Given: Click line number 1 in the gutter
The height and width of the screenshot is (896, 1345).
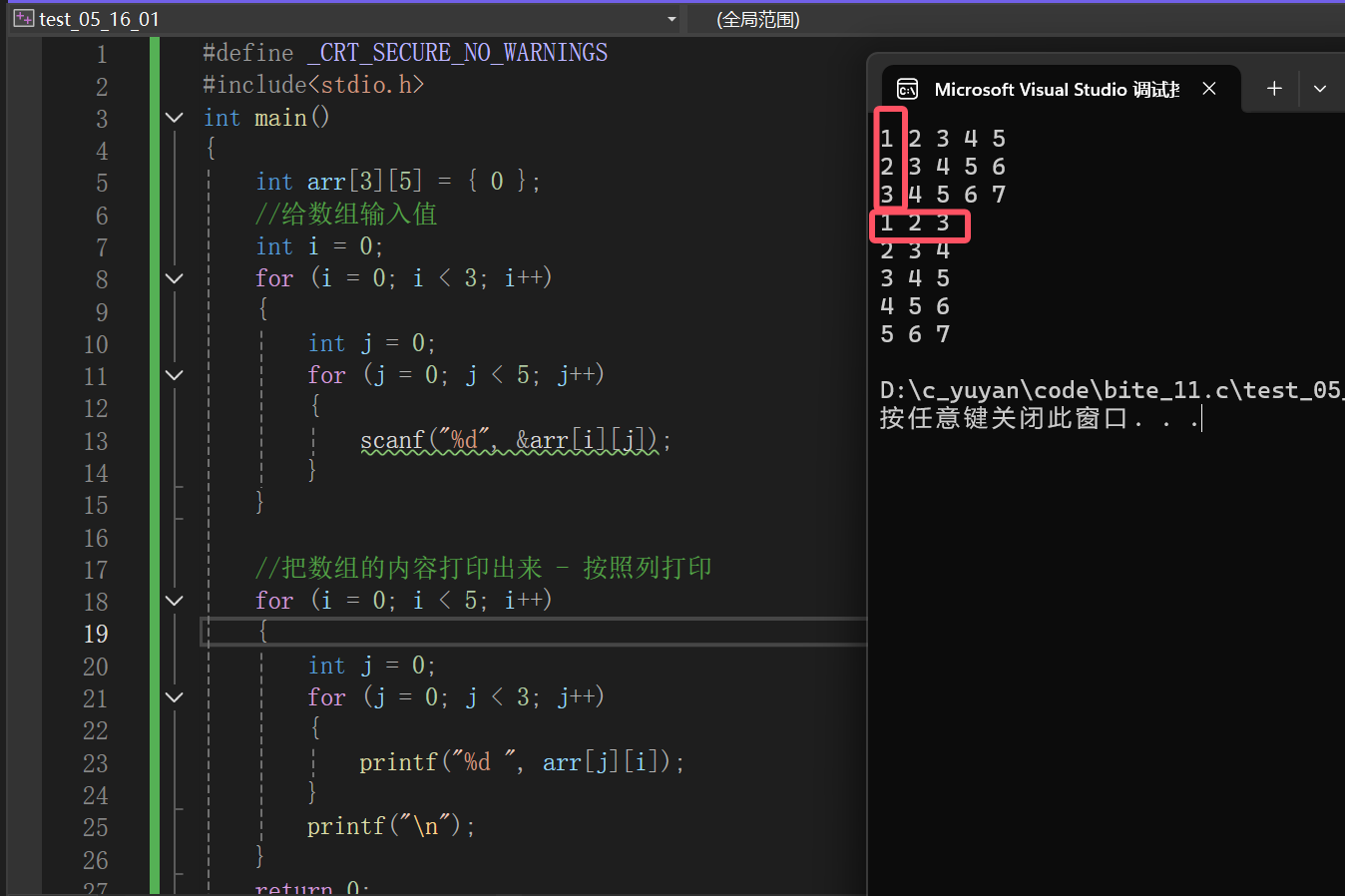Looking at the screenshot, I should click(x=102, y=55).
